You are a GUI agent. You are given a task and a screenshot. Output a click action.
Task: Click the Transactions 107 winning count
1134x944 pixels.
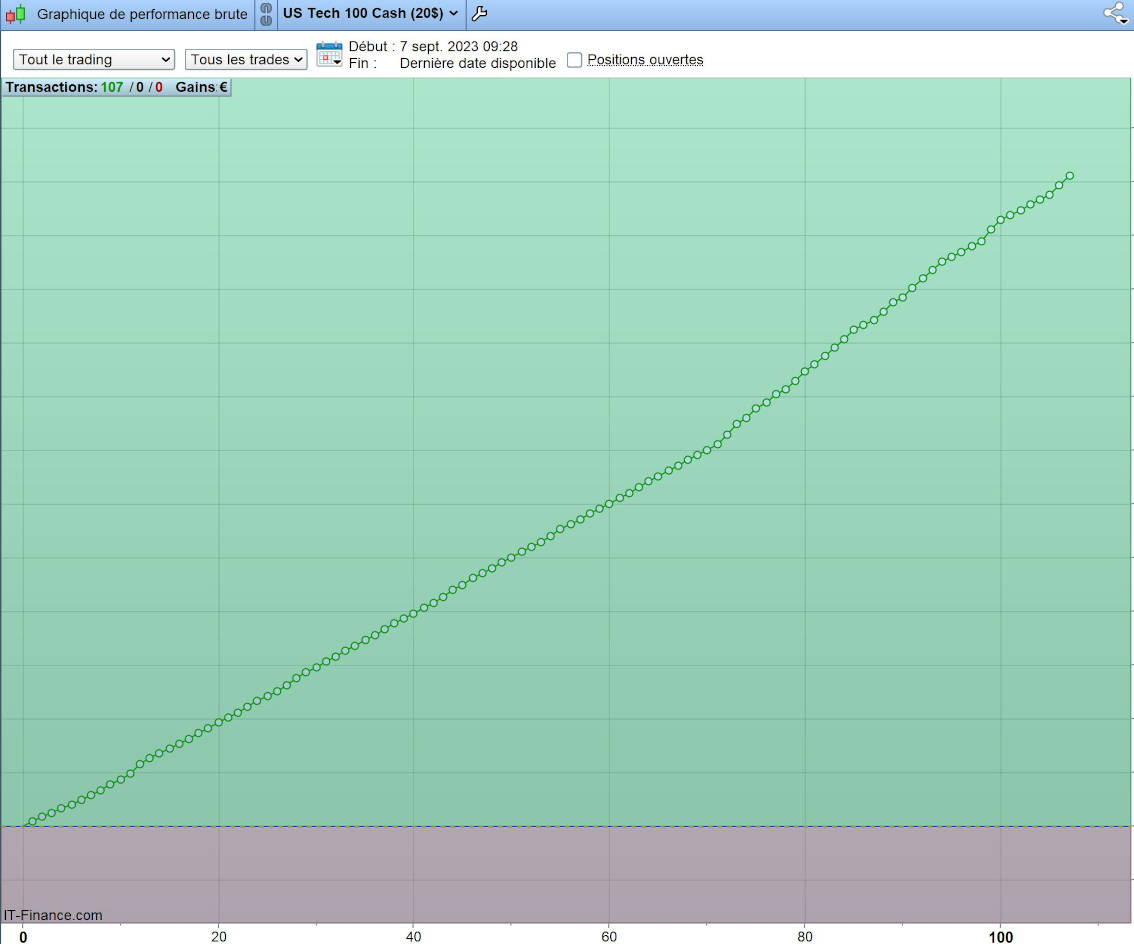111,87
